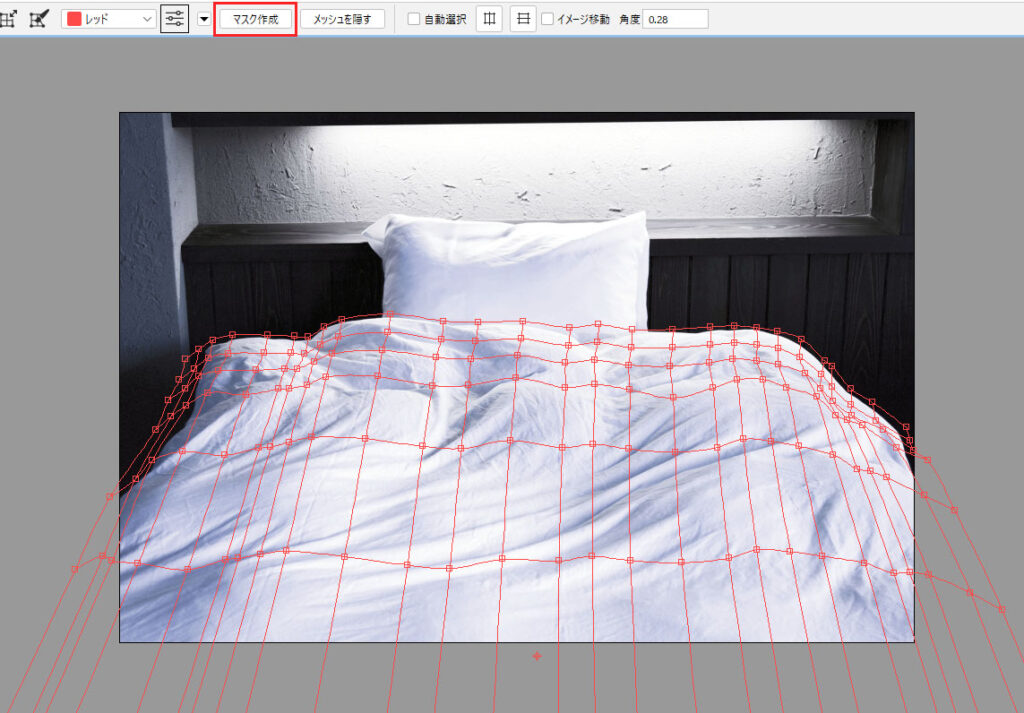Click the add horizontal mesh line icon

(x=523, y=19)
